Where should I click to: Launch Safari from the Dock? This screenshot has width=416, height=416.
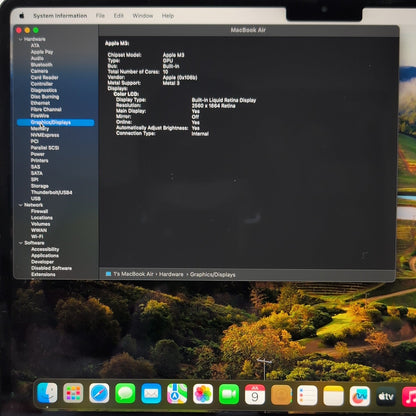click(99, 394)
